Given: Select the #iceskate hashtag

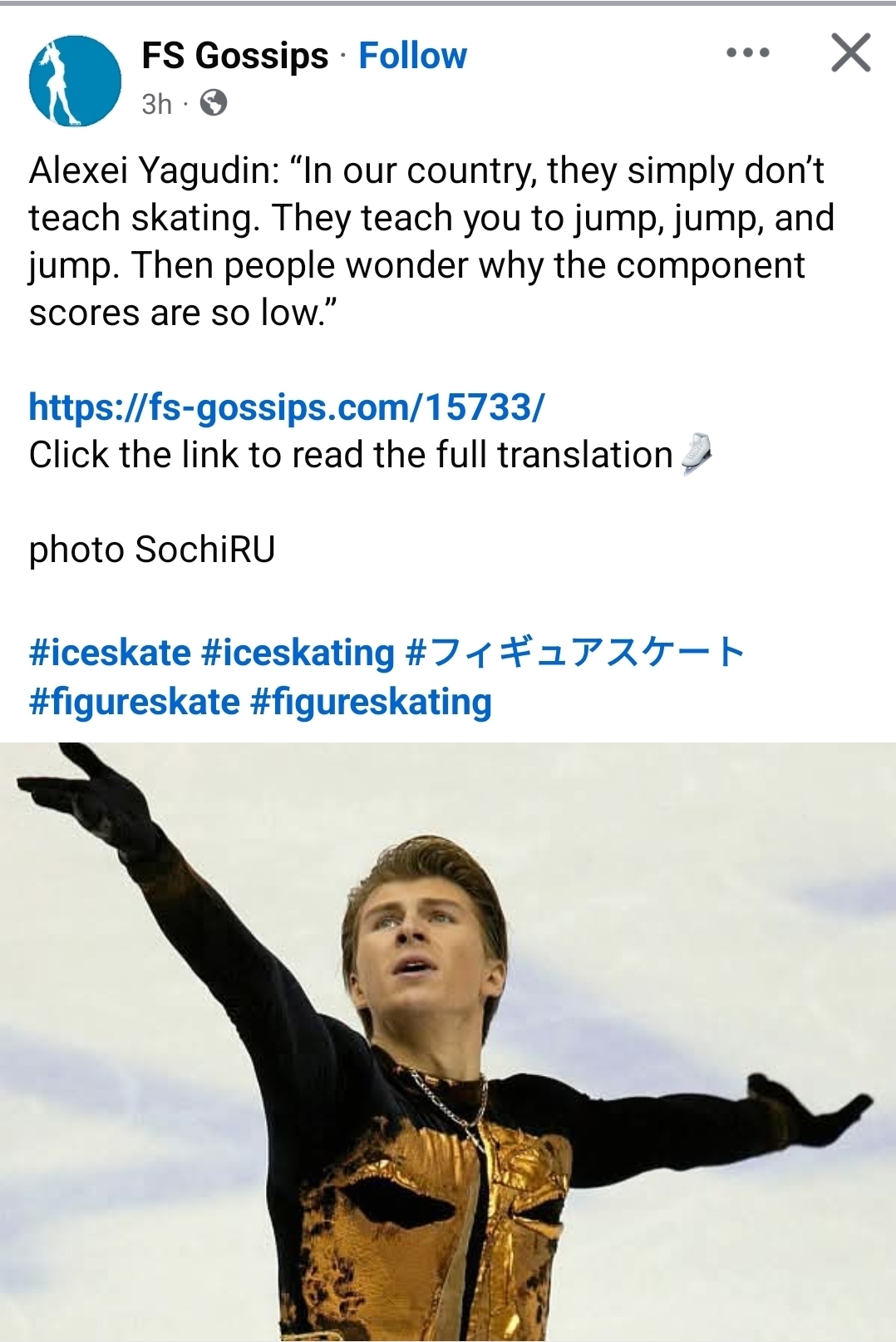Looking at the screenshot, I should tap(110, 653).
